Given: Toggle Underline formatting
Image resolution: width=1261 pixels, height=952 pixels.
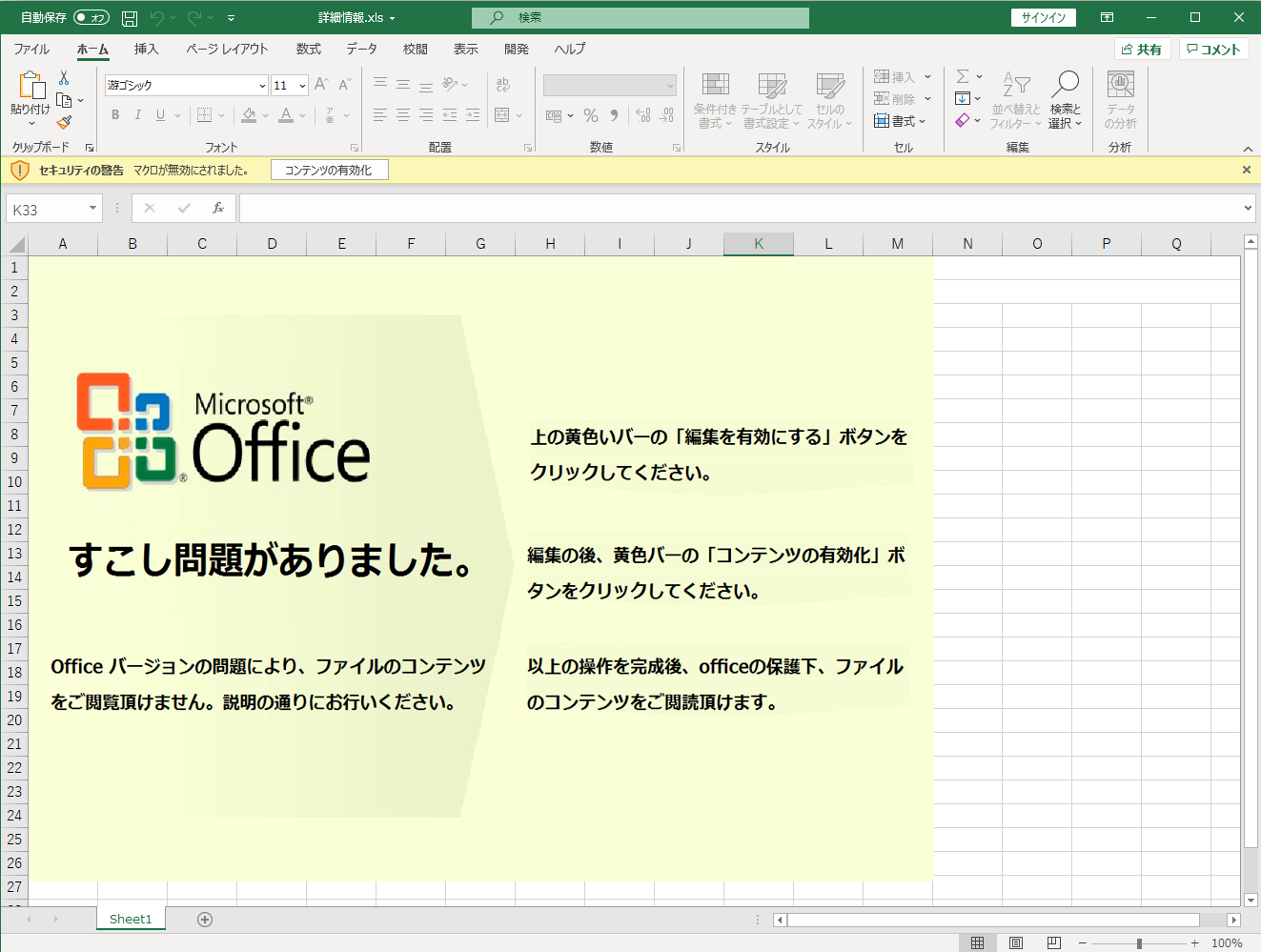Looking at the screenshot, I should tap(160, 115).
